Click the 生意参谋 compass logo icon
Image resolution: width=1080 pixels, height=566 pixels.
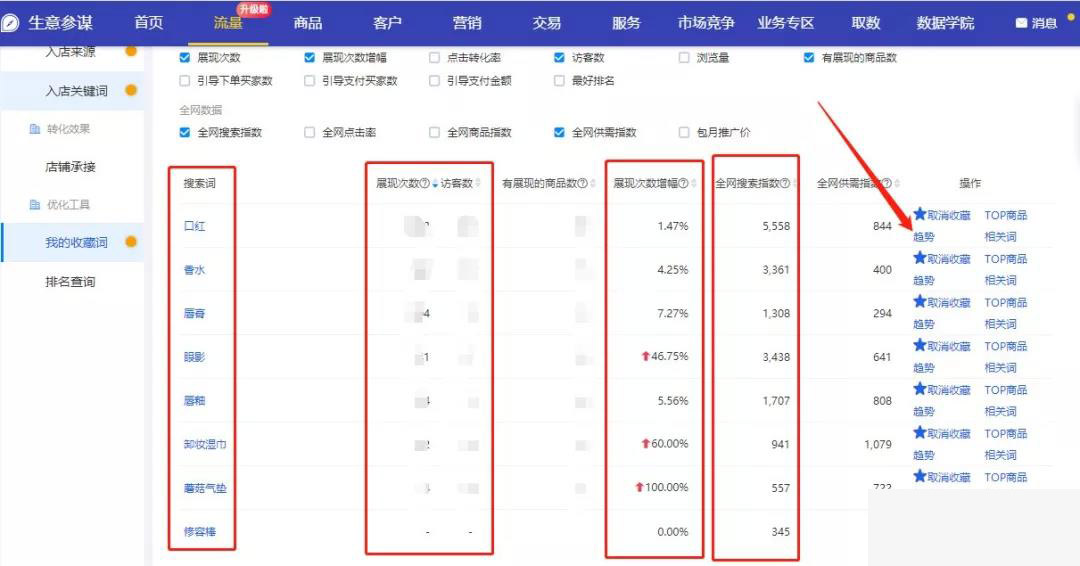coord(12,22)
